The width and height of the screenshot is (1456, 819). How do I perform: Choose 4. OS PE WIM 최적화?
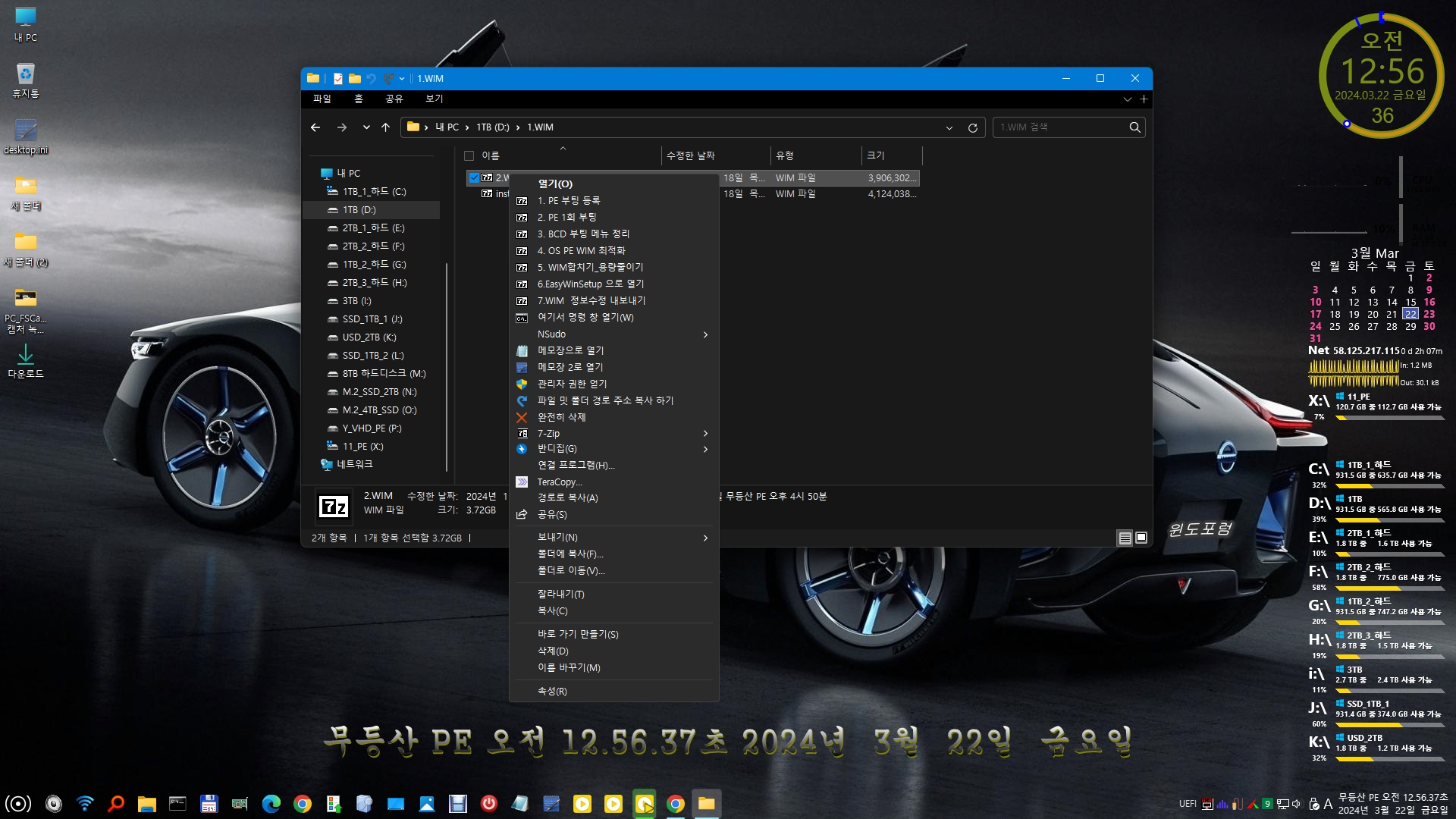pyautogui.click(x=614, y=251)
